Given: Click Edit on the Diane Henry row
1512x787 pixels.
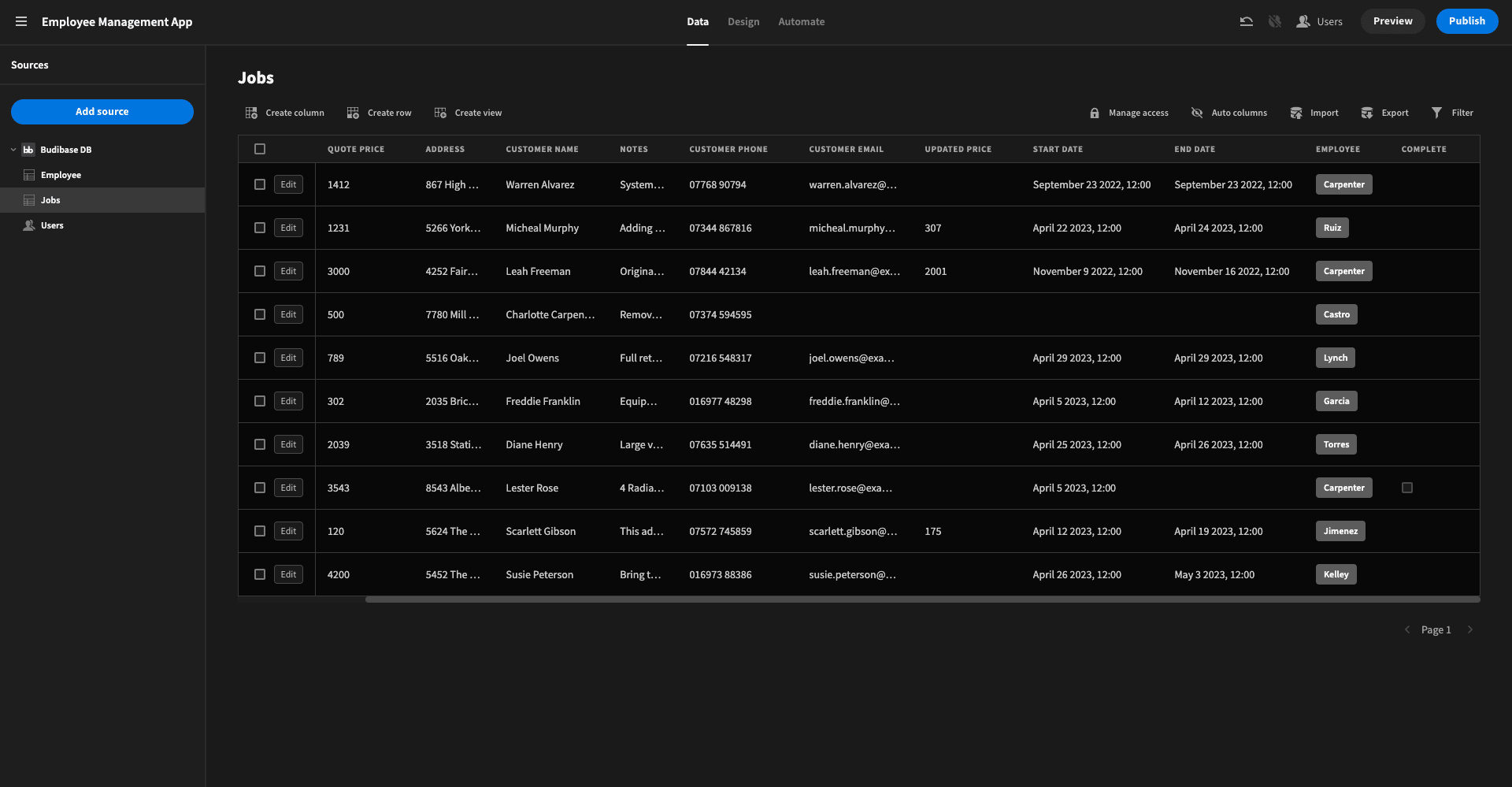Looking at the screenshot, I should tap(289, 444).
